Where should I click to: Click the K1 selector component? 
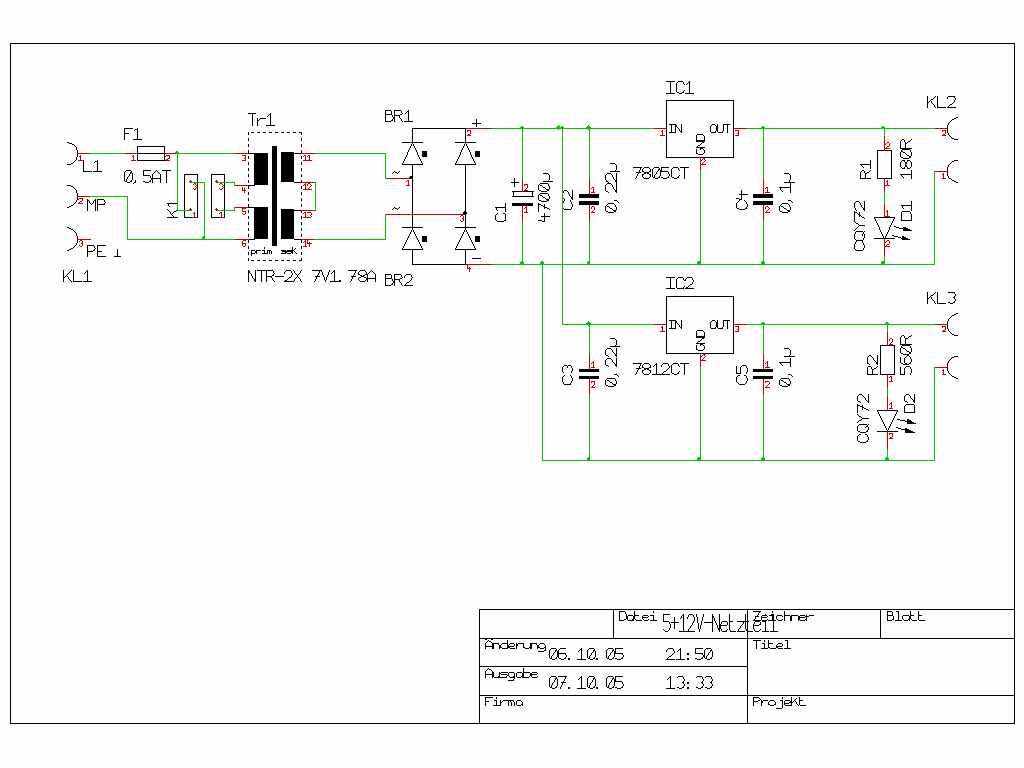click(192, 197)
